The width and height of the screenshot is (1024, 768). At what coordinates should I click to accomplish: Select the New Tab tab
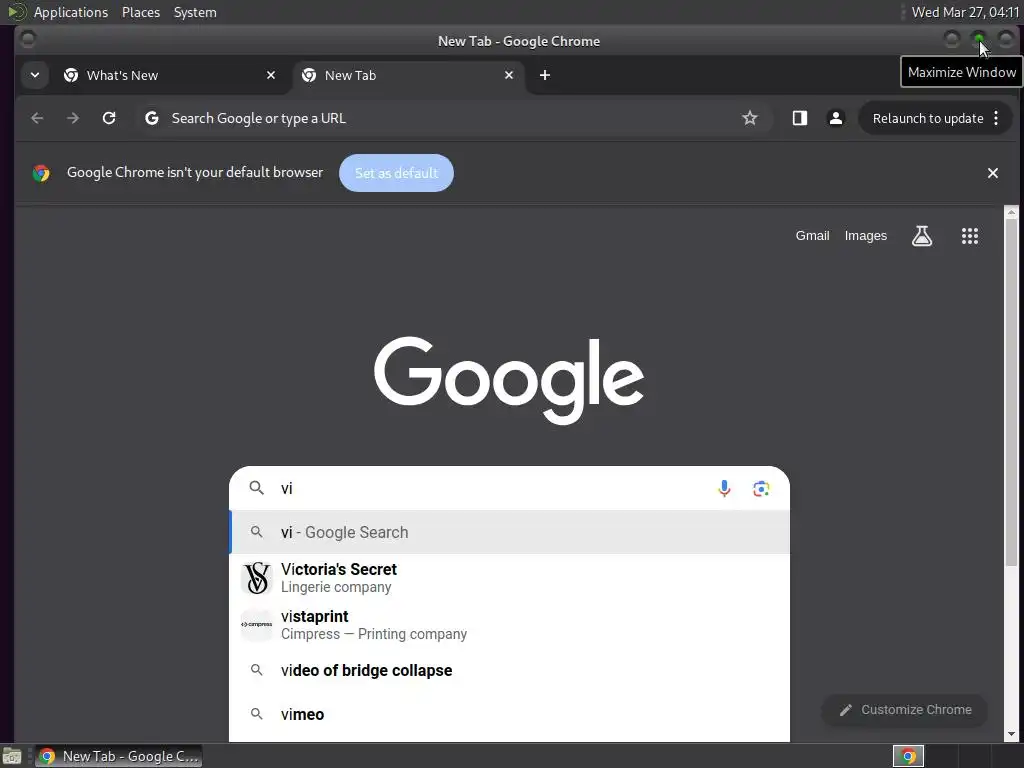(x=408, y=75)
